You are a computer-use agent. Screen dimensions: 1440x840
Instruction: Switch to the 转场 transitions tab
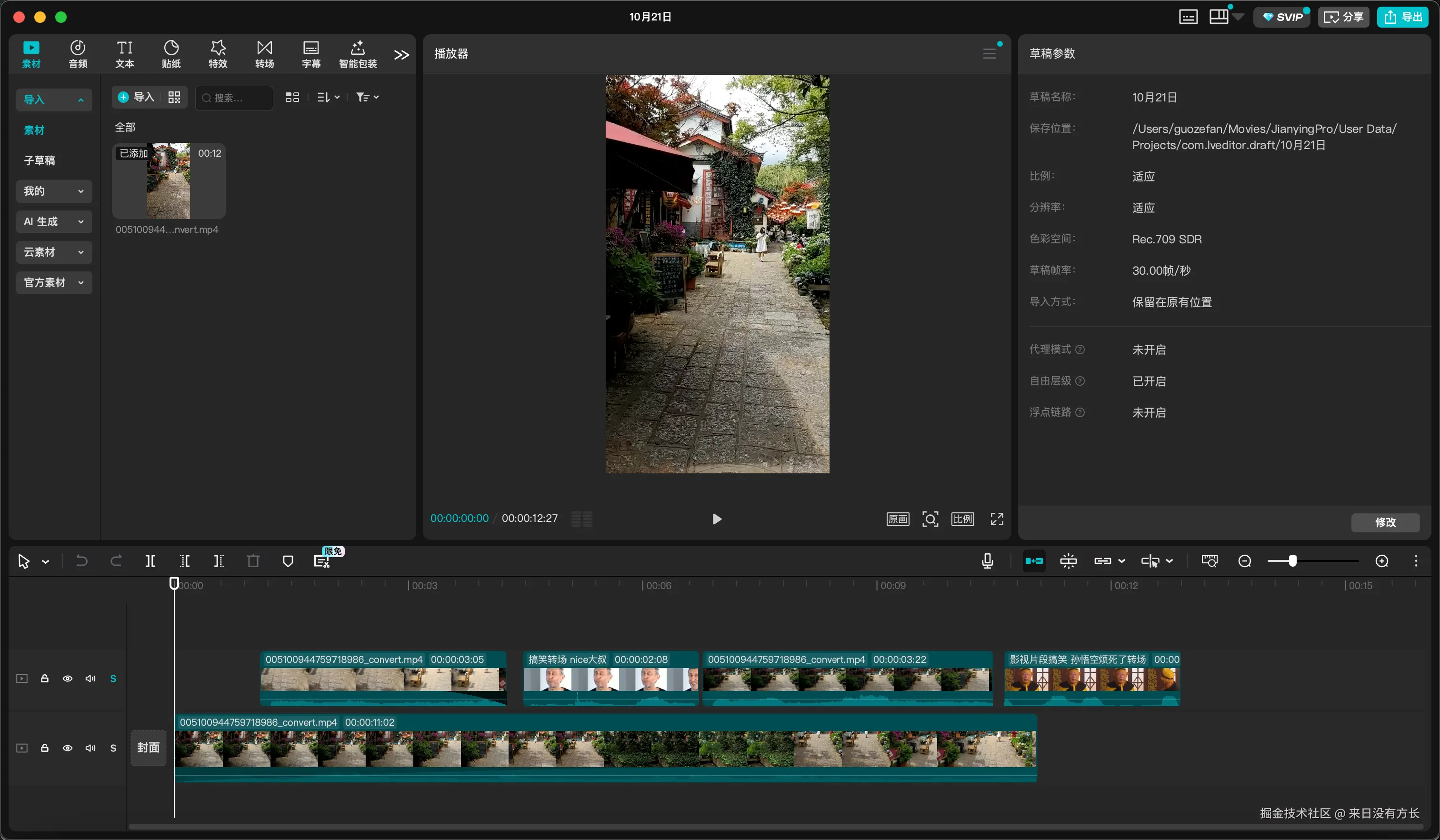click(264, 54)
